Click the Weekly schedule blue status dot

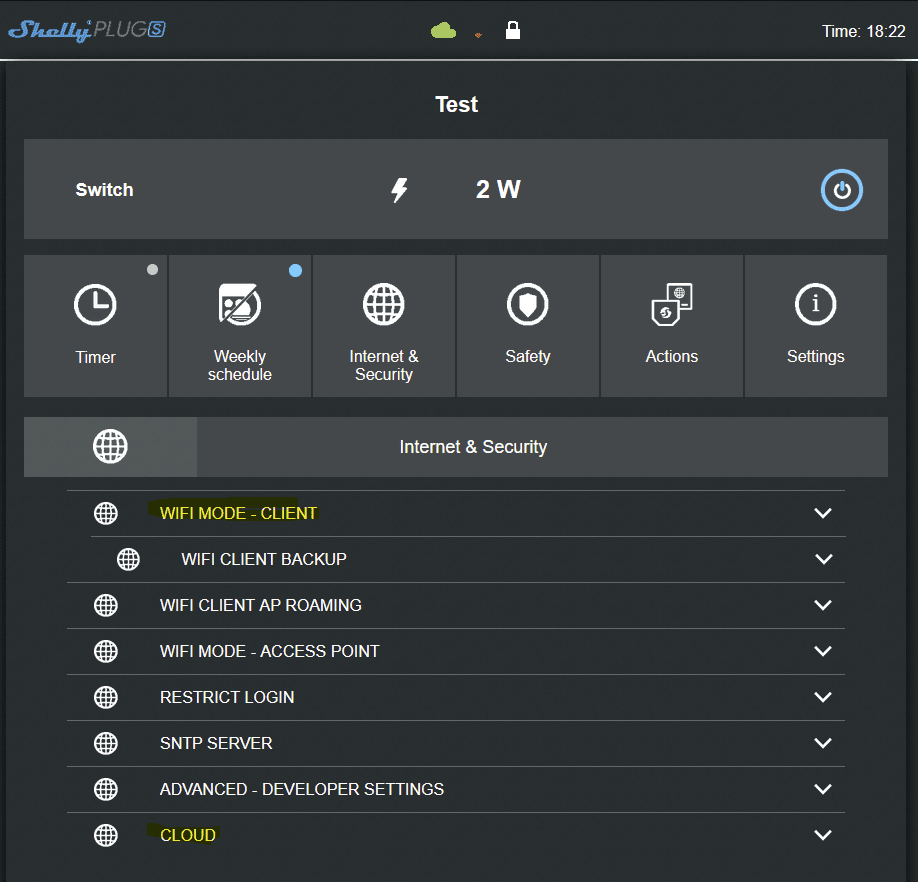pos(296,270)
